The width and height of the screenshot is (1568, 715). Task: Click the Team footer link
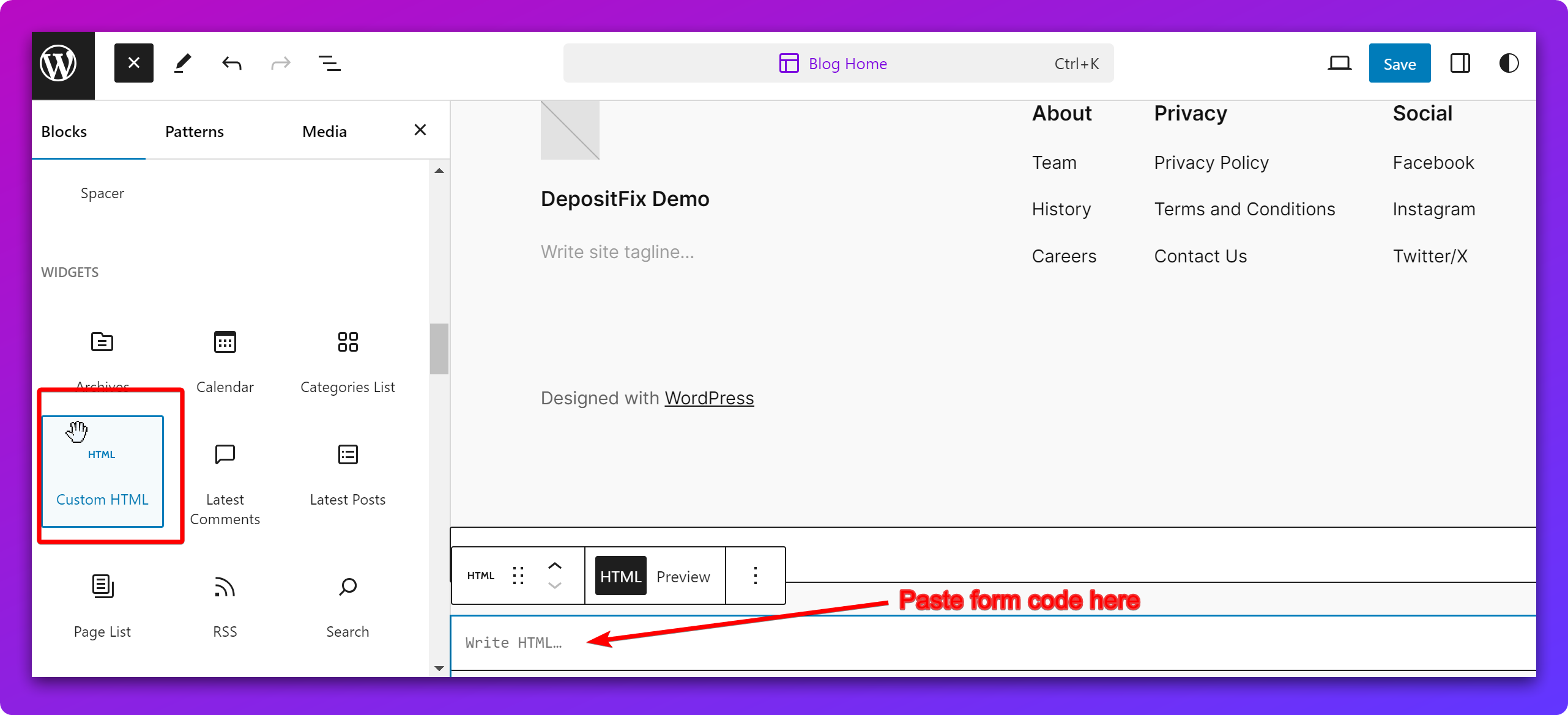click(1054, 163)
